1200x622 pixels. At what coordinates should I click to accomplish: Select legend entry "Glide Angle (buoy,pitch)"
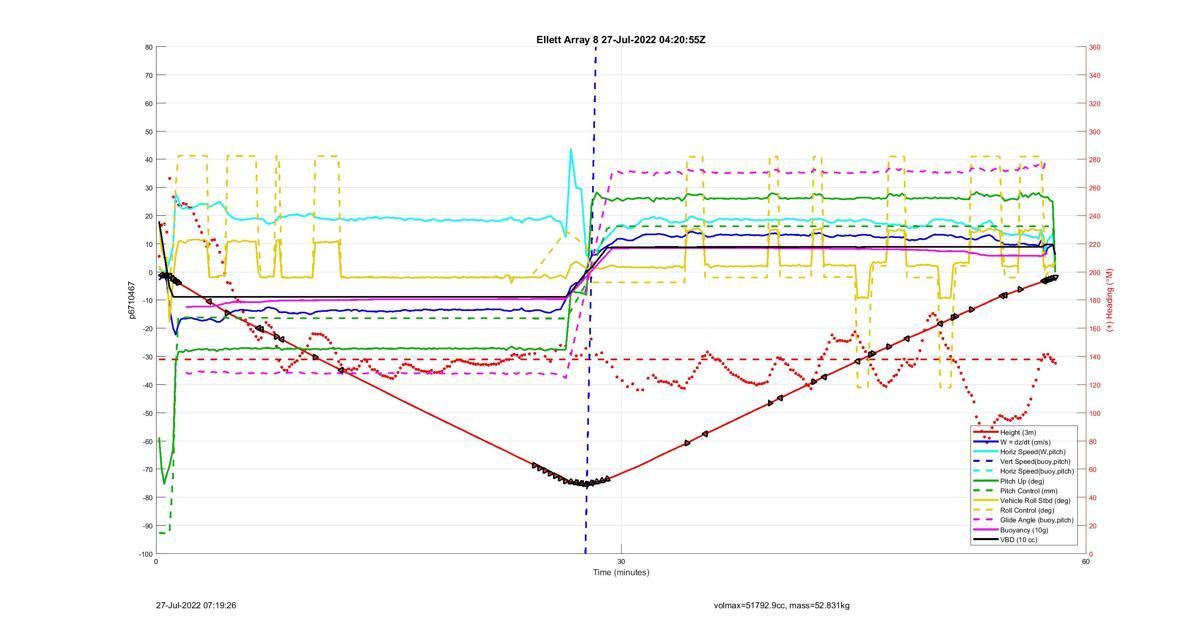click(1024, 520)
